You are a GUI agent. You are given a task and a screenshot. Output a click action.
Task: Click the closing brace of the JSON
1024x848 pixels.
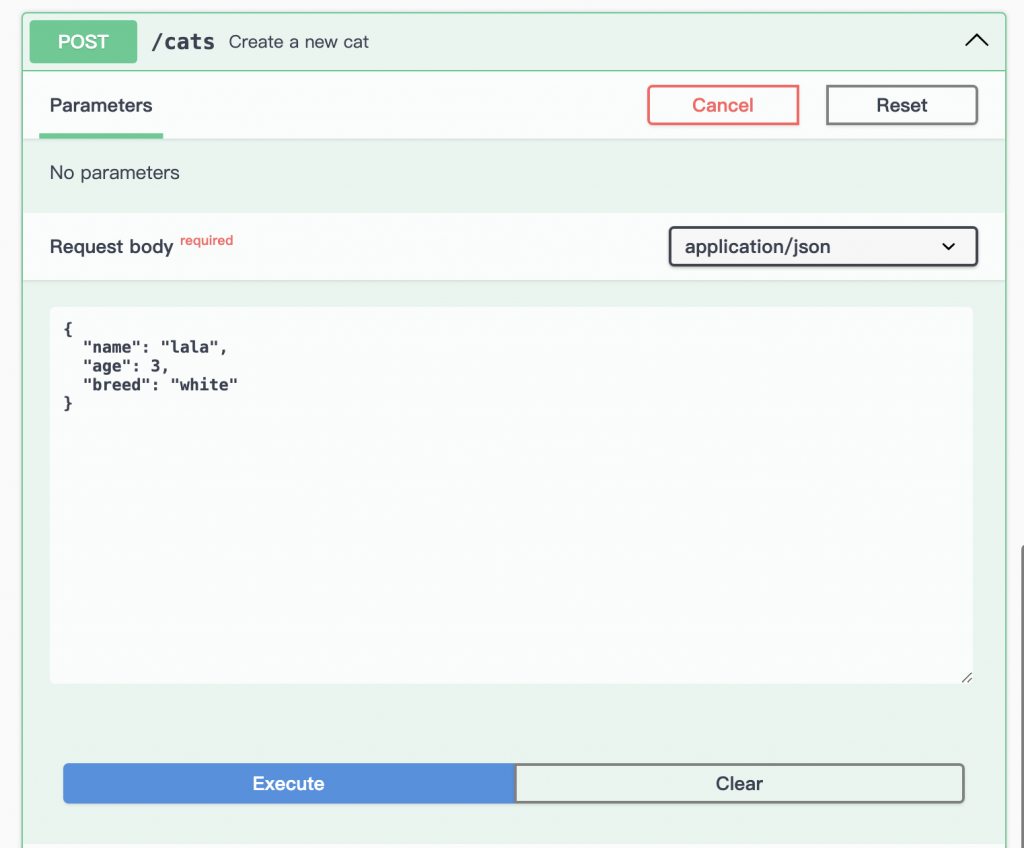pos(68,404)
